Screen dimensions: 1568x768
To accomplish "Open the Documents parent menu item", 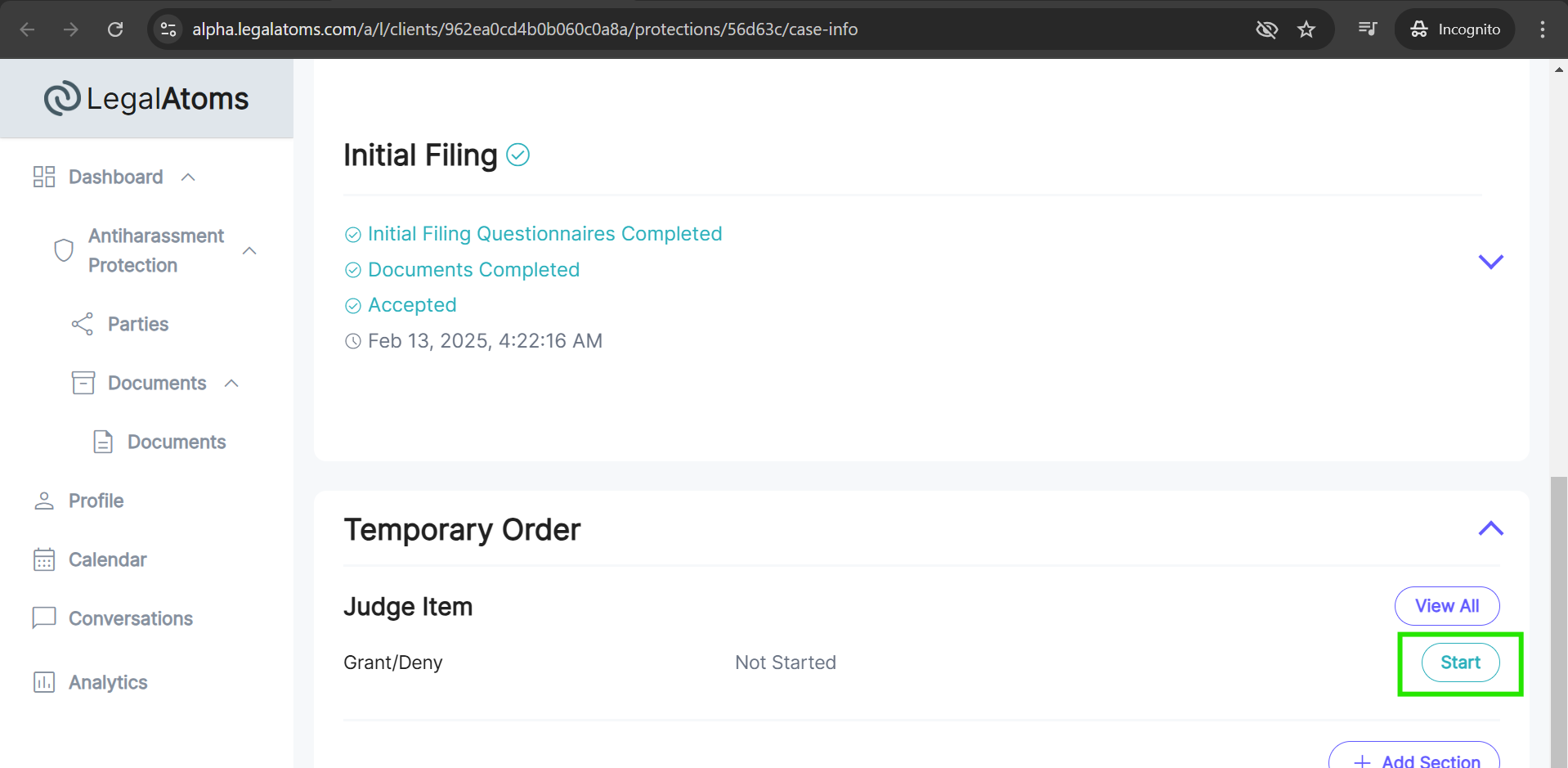I will tap(157, 383).
